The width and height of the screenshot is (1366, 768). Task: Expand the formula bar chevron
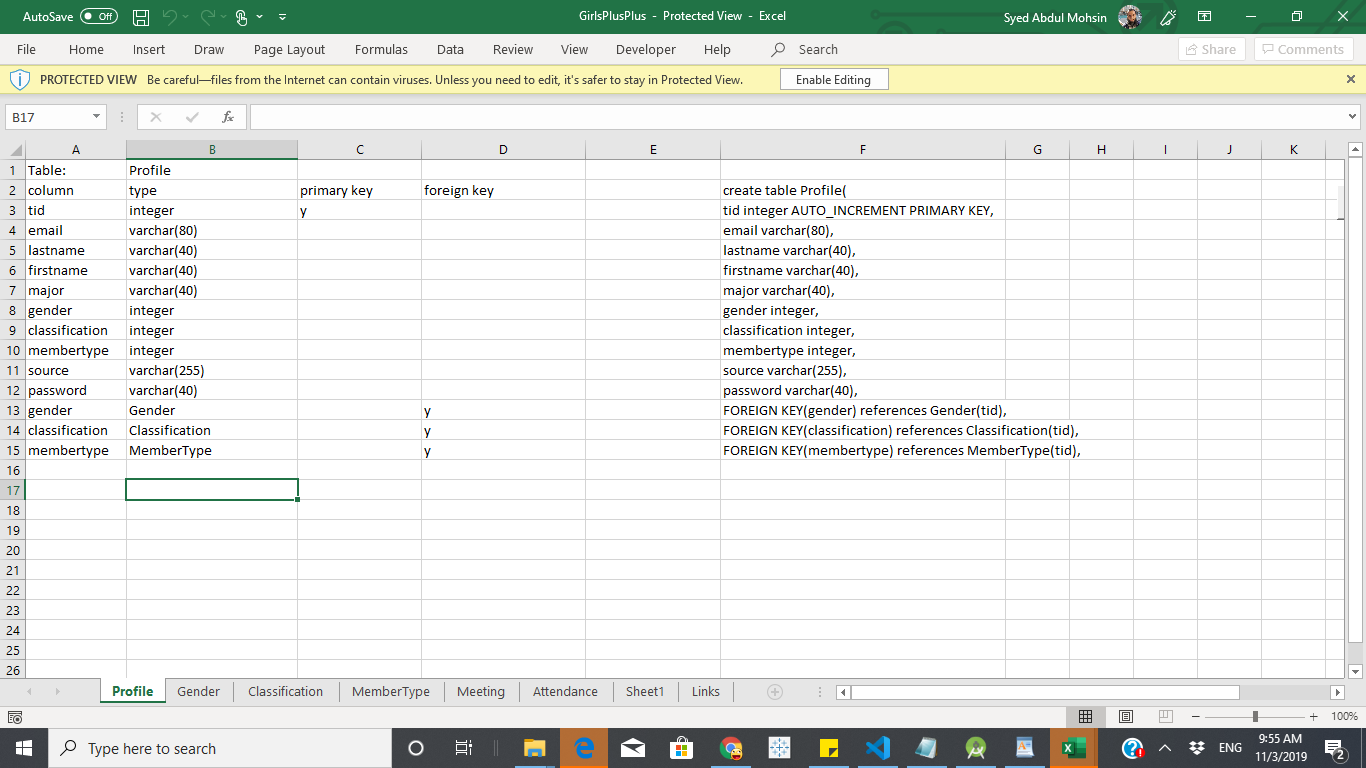click(1353, 117)
